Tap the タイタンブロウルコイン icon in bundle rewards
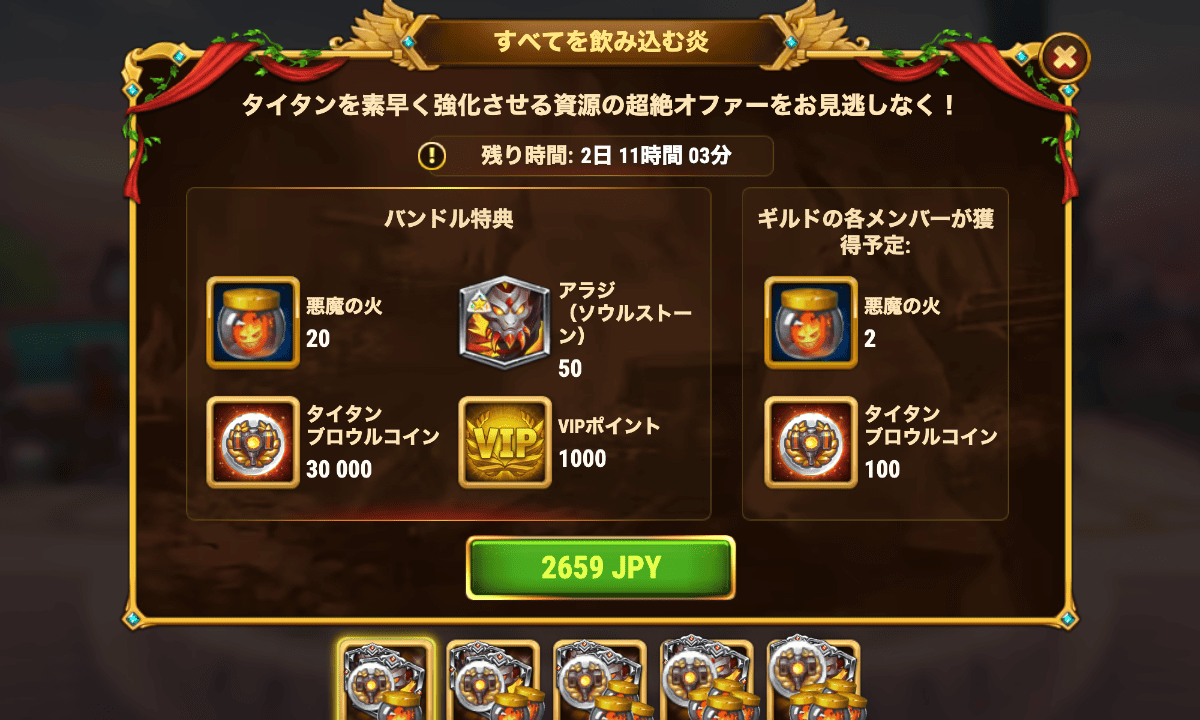Viewport: 1200px width, 720px height. [x=252, y=442]
